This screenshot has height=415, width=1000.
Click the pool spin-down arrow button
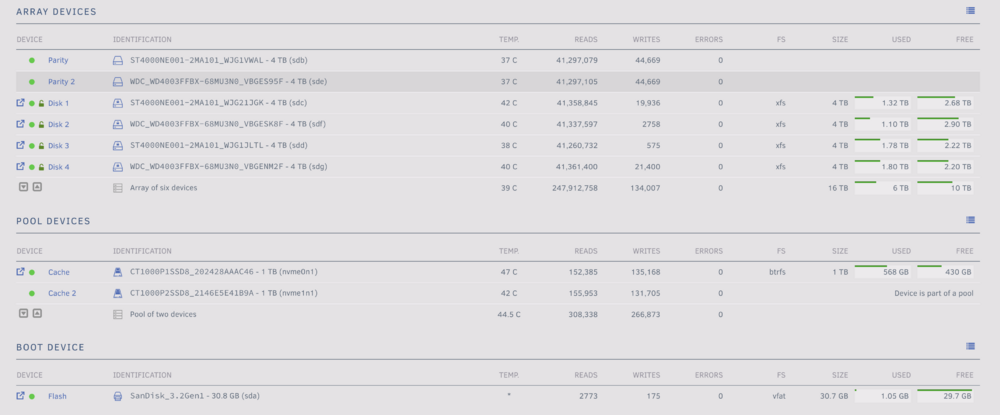click(24, 314)
